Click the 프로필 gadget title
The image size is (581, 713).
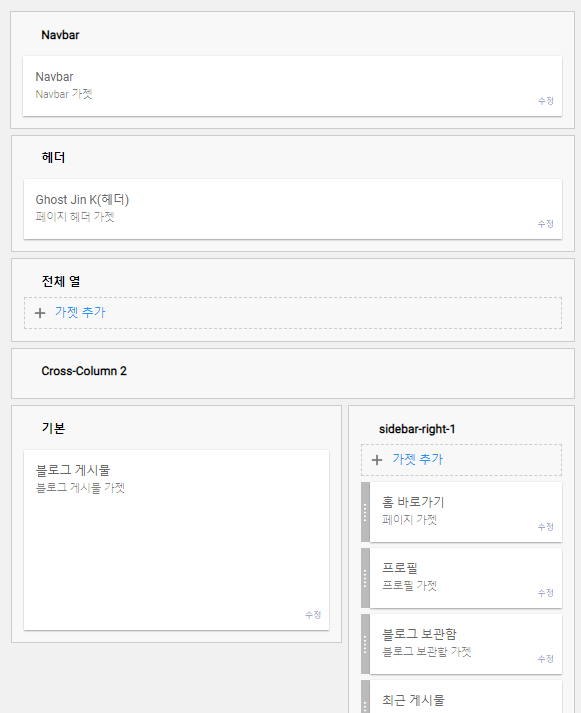[x=400, y=568]
